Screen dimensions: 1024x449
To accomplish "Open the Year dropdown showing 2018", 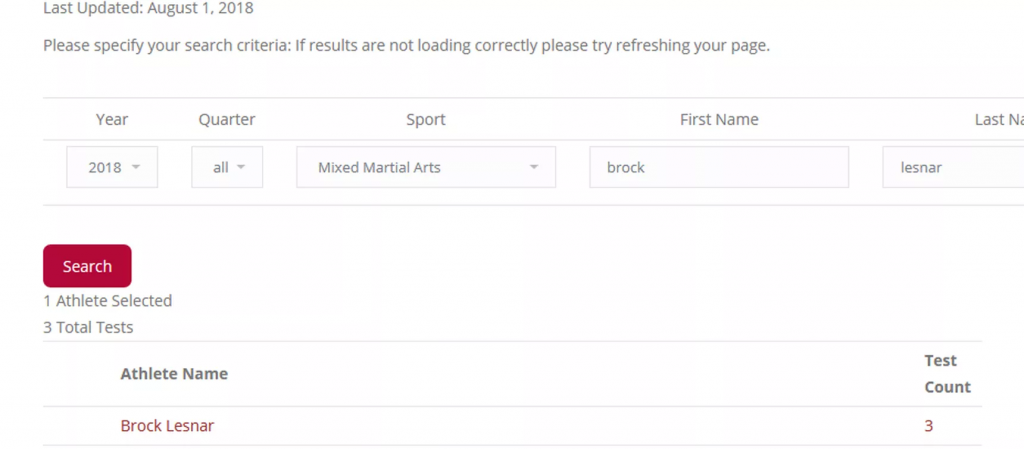I will pos(112,168).
